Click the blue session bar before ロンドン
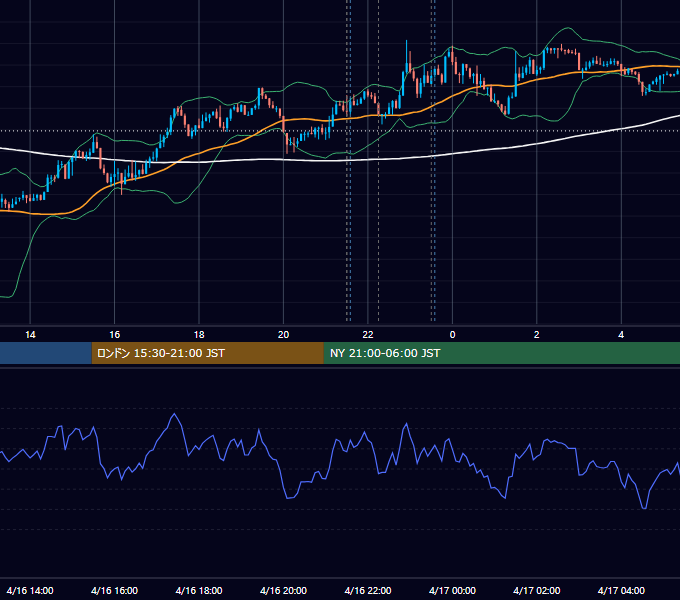680x600 pixels. point(46,353)
